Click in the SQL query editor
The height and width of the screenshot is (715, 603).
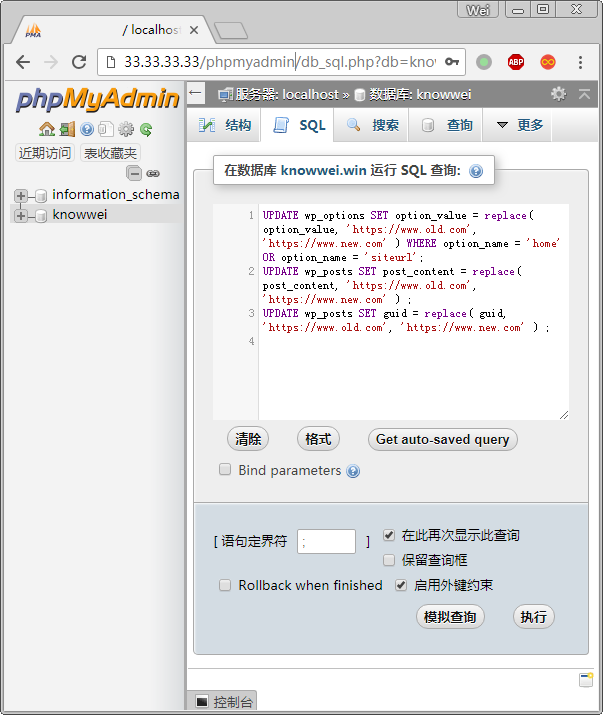point(390,312)
